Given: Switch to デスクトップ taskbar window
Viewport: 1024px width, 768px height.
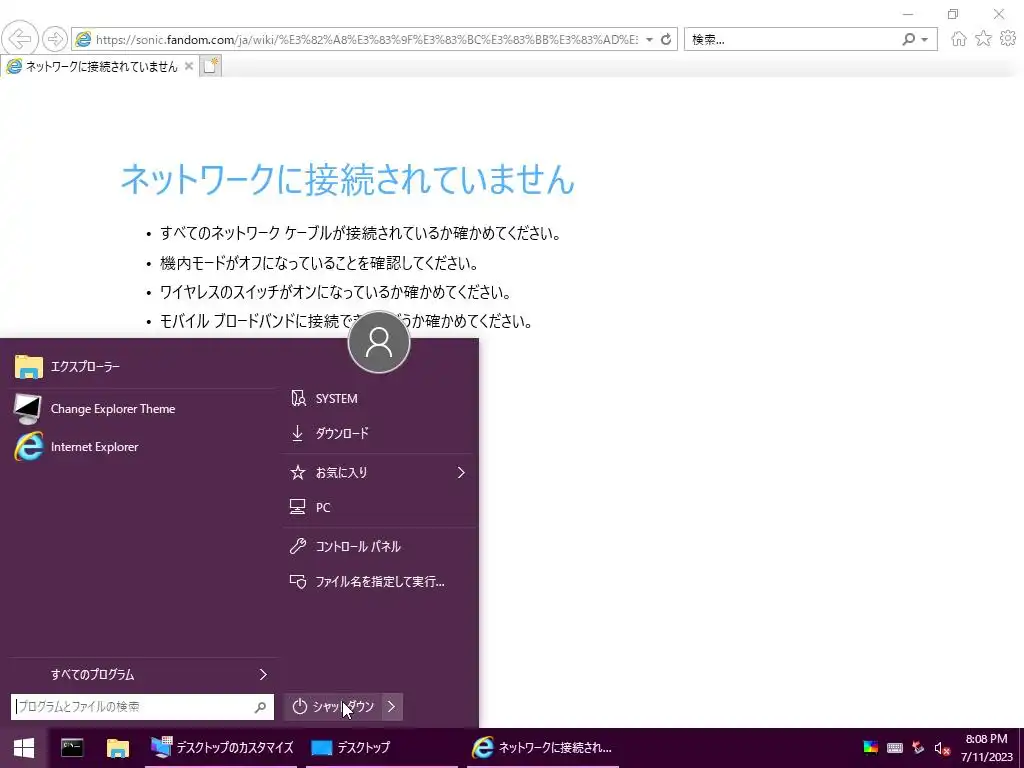Looking at the screenshot, I should 382,748.
